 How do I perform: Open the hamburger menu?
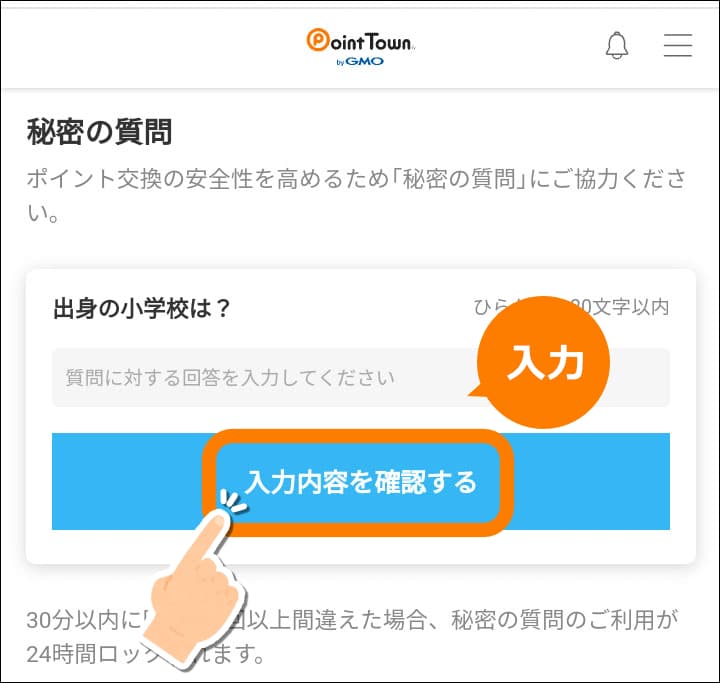pos(678,45)
